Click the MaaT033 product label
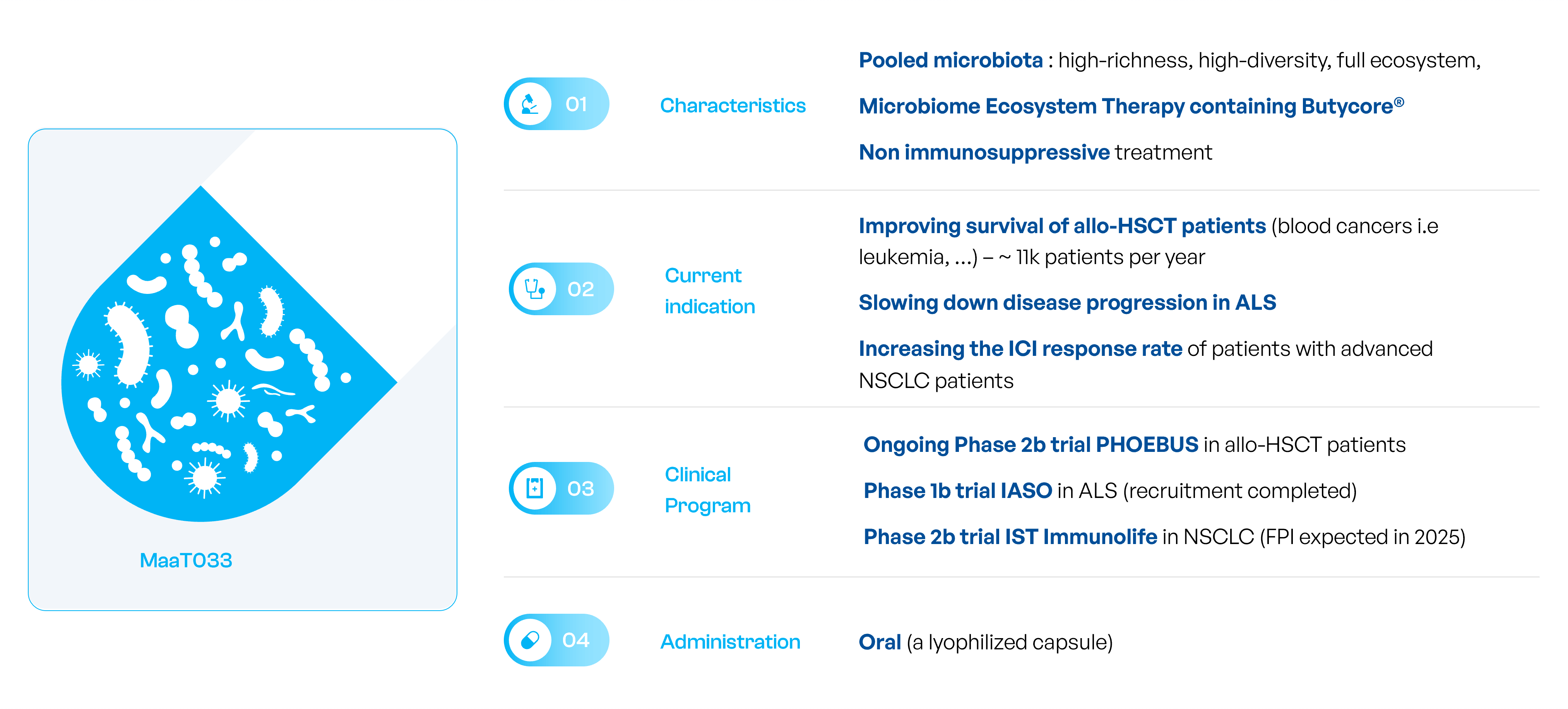 pos(186,560)
